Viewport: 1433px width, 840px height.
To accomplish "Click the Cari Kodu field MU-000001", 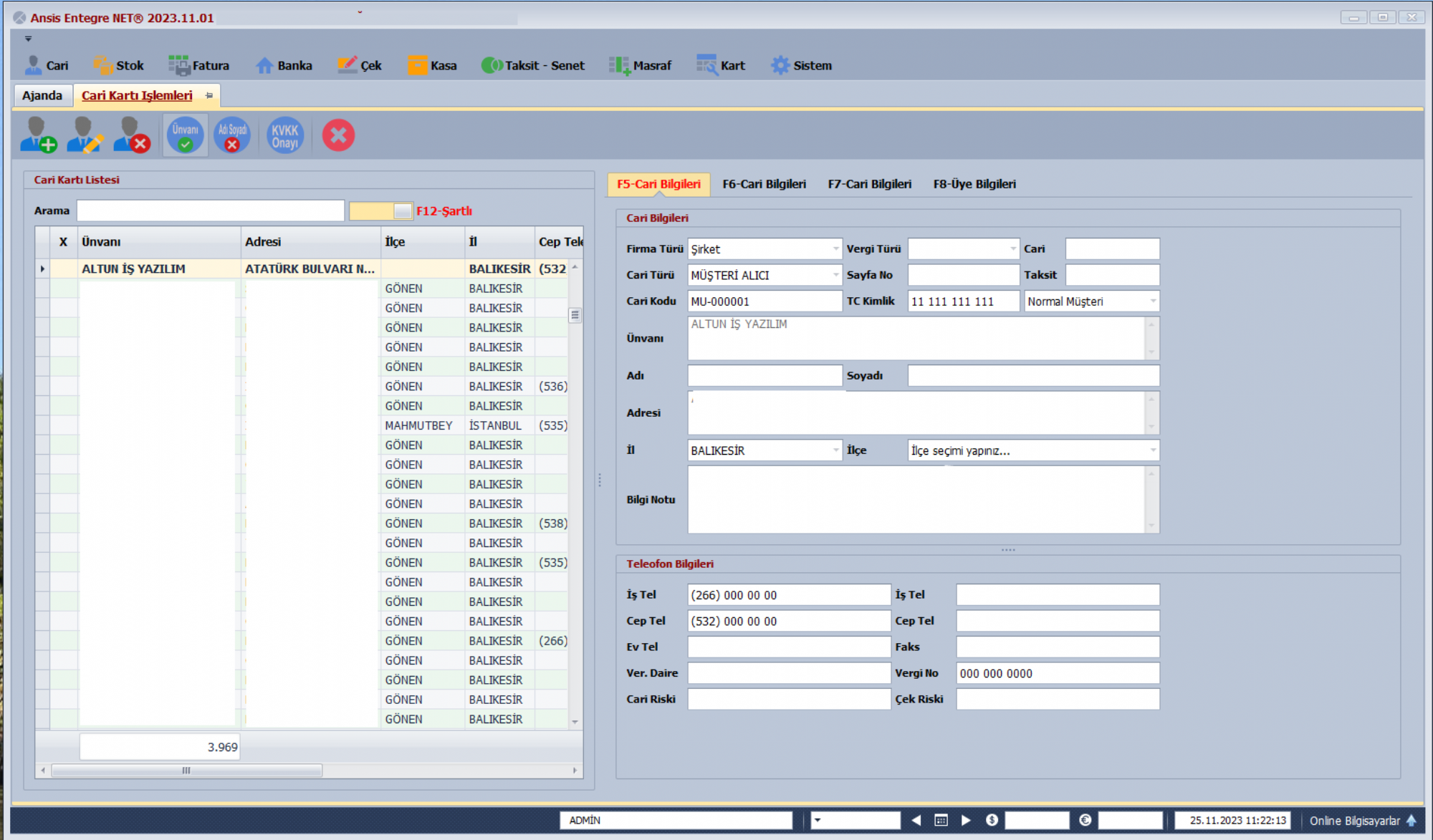I will click(765, 301).
